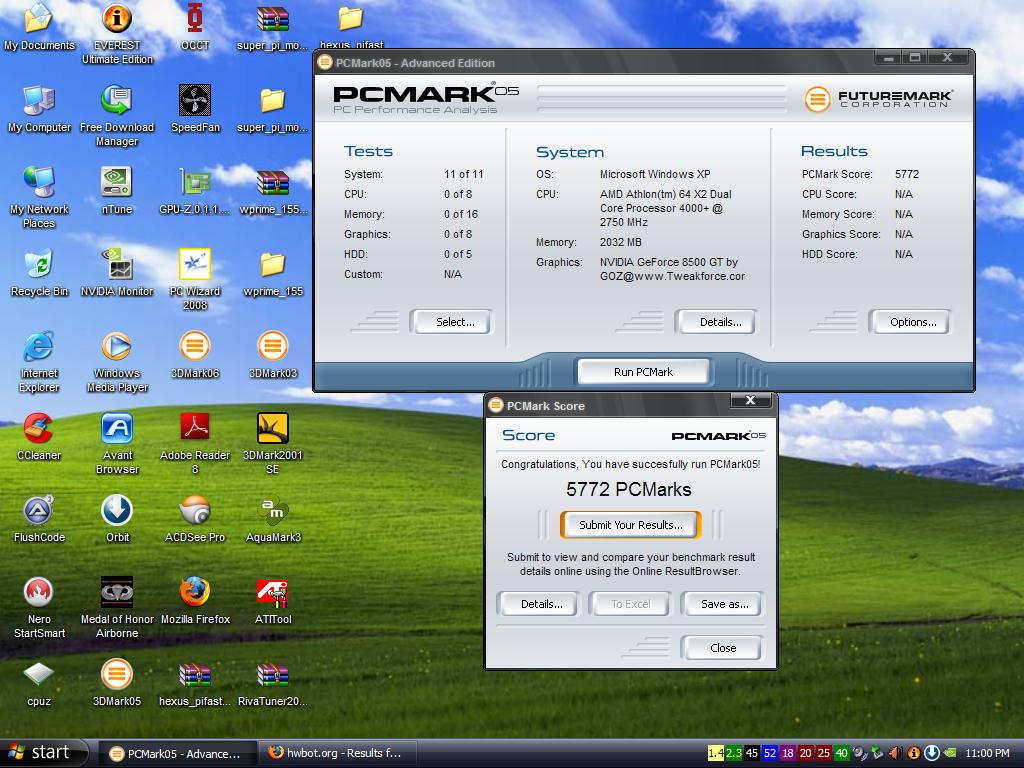Select the hexus_pifast archive icon beside 3DMark05

pyautogui.click(x=195, y=682)
